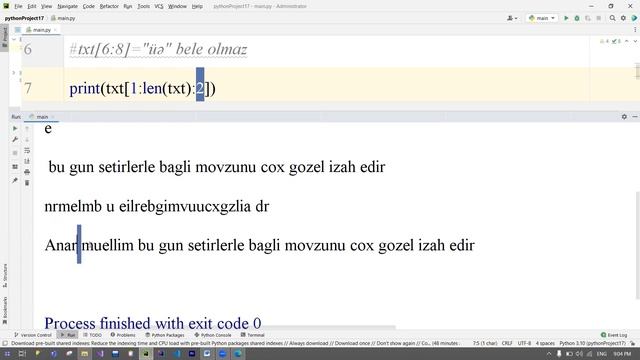Open the Tools menu
This screenshot has height=360, width=640.
[143, 6]
